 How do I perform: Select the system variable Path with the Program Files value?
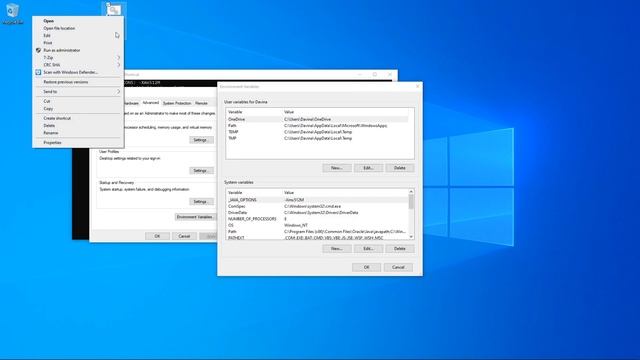click(x=317, y=231)
